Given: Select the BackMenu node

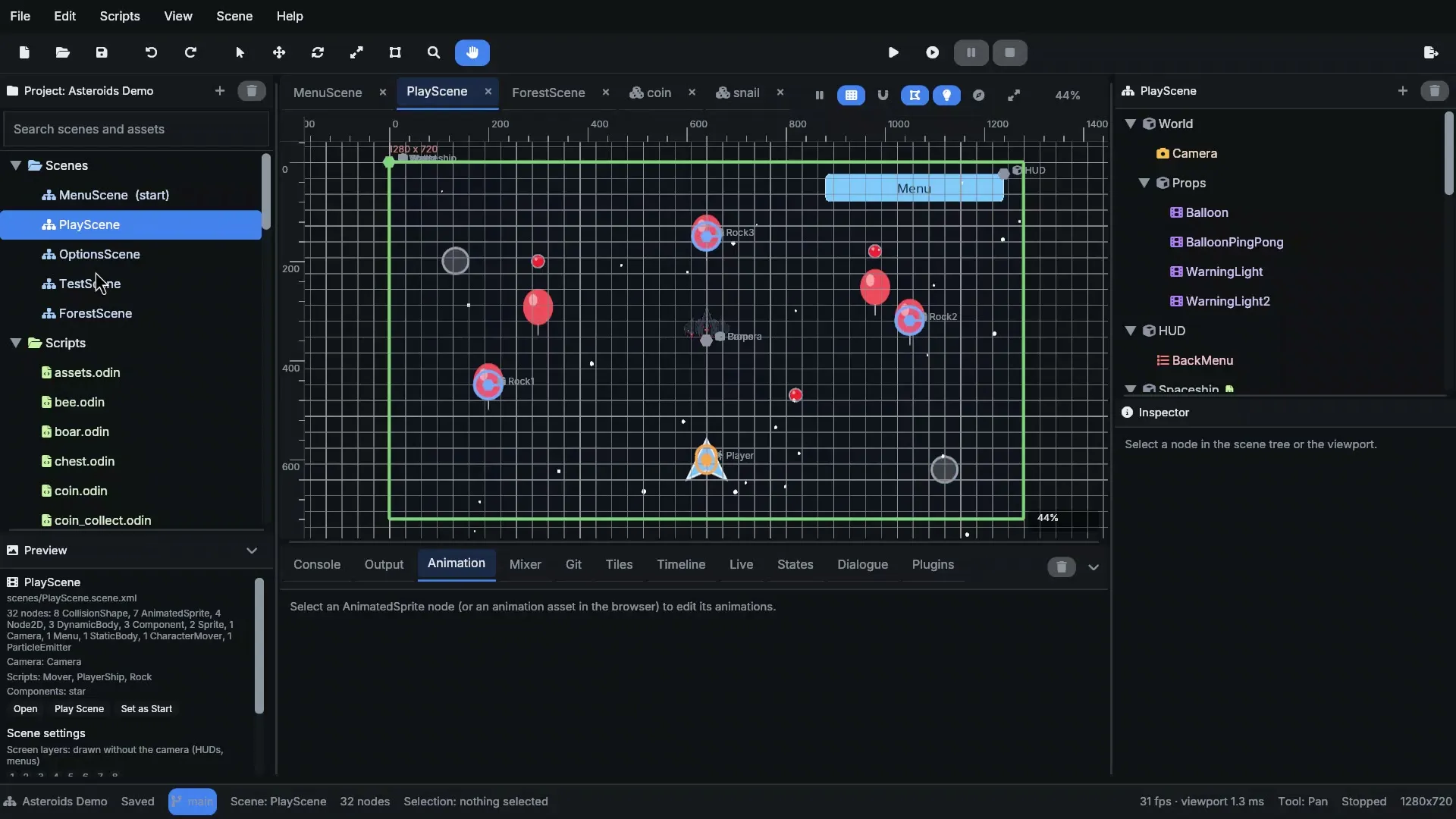Looking at the screenshot, I should pyautogui.click(x=1283, y=360).
